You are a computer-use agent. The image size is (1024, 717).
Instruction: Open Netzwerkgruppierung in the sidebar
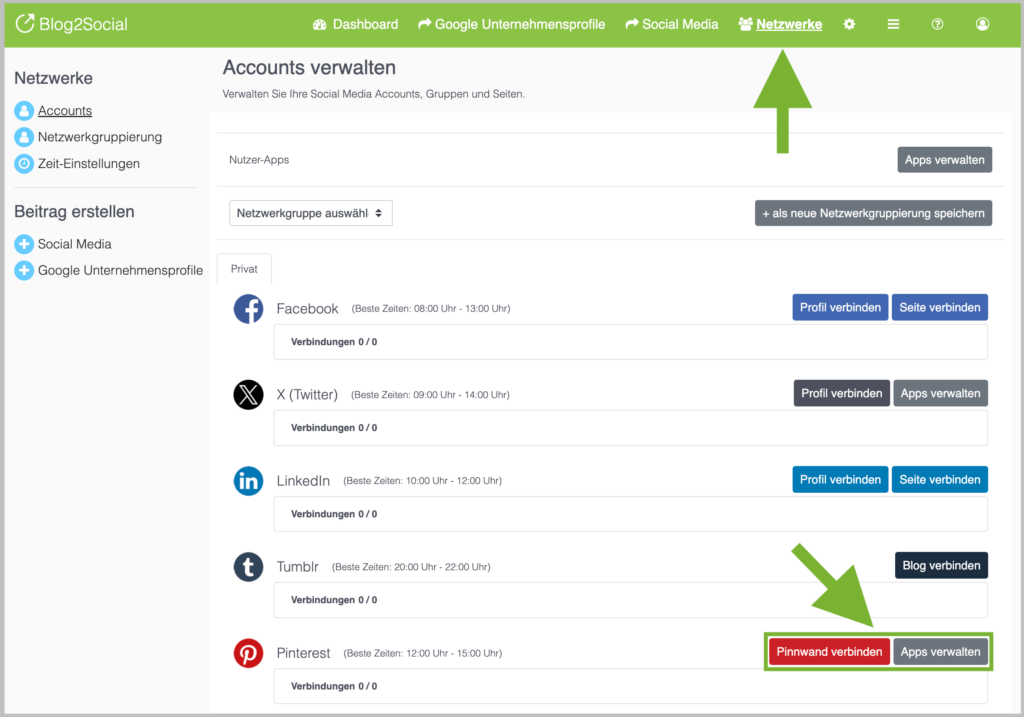pos(100,137)
